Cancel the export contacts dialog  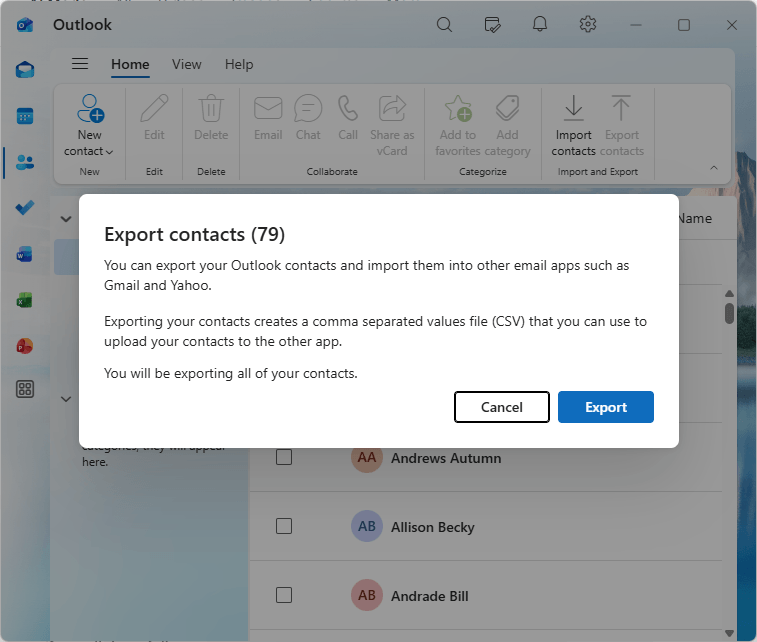pos(502,407)
